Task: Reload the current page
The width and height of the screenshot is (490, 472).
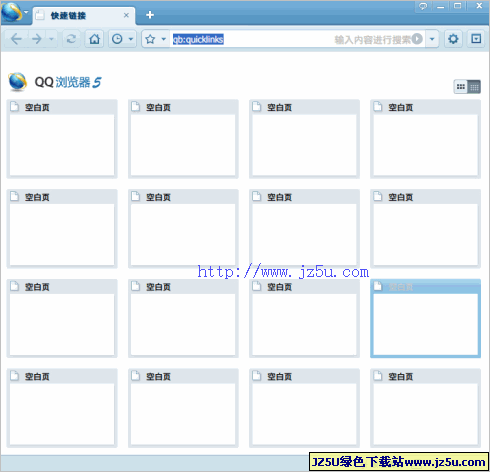Action: click(71, 39)
